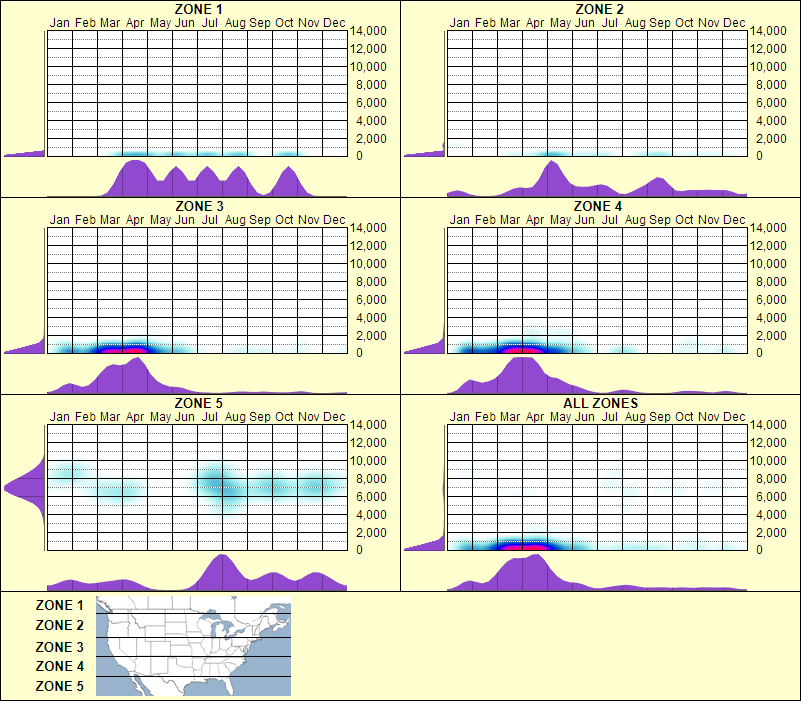The width and height of the screenshot is (801, 701).
Task: Click the ZONE 1 chart title
Action: (198, 9)
